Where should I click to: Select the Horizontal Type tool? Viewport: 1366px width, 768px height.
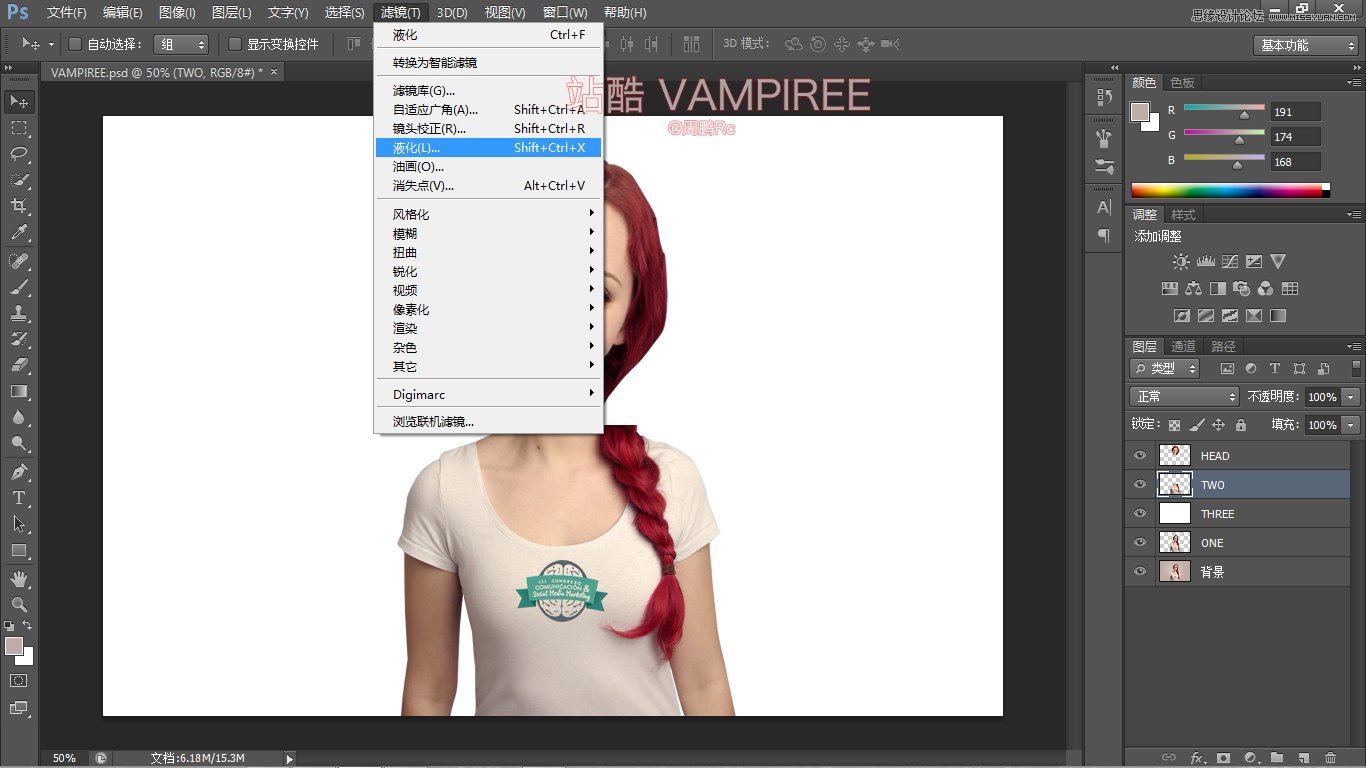(x=19, y=498)
